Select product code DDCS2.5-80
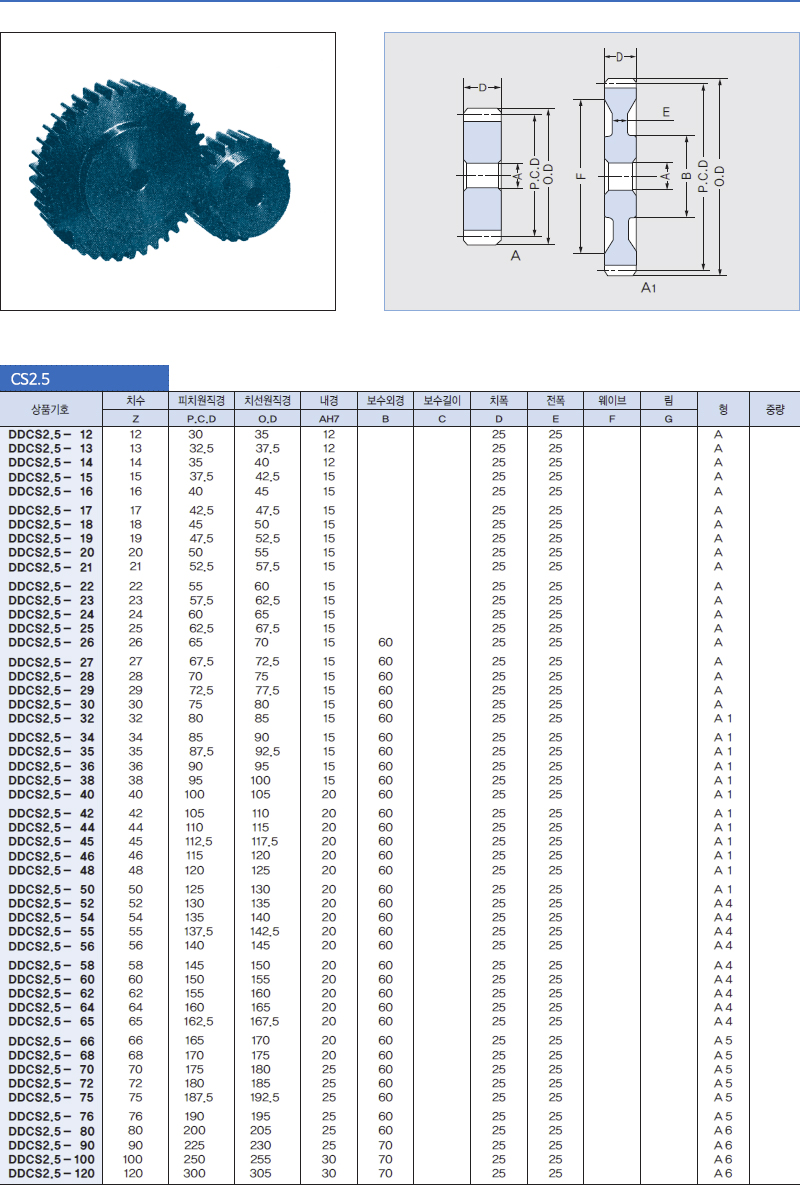Image resolution: width=800 pixels, height=1200 pixels. (50, 1130)
